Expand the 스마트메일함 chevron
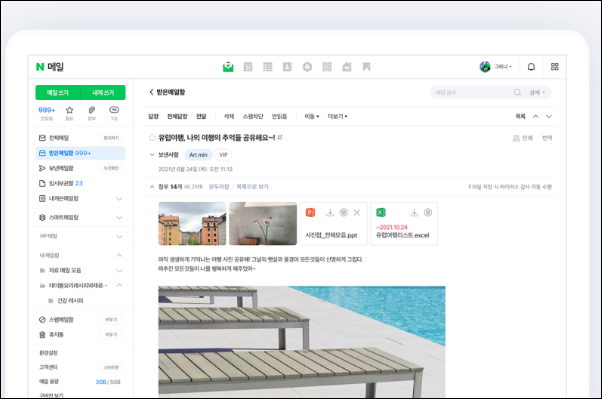 point(119,217)
